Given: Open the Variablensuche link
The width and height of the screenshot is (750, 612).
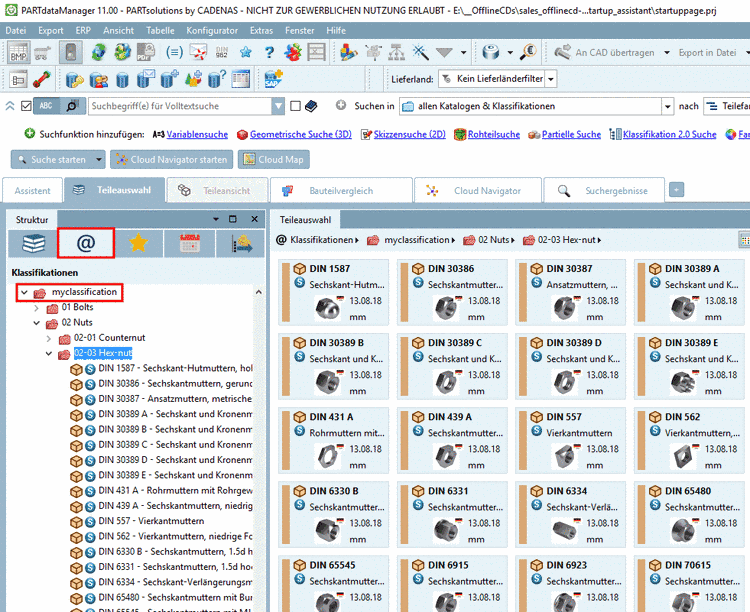Looking at the screenshot, I should 197,134.
